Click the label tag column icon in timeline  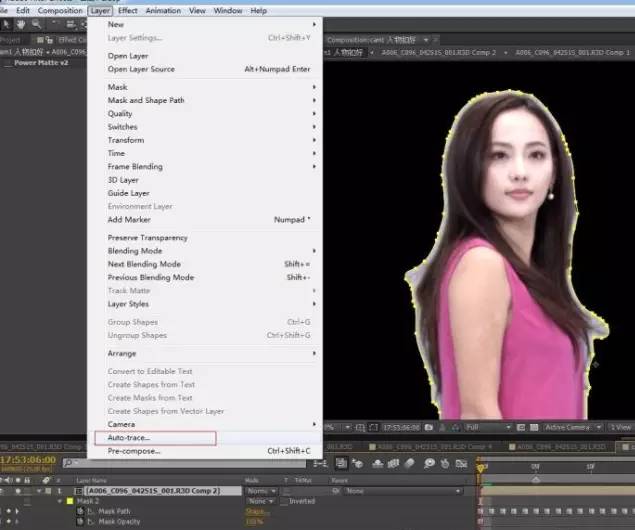tap(46, 480)
